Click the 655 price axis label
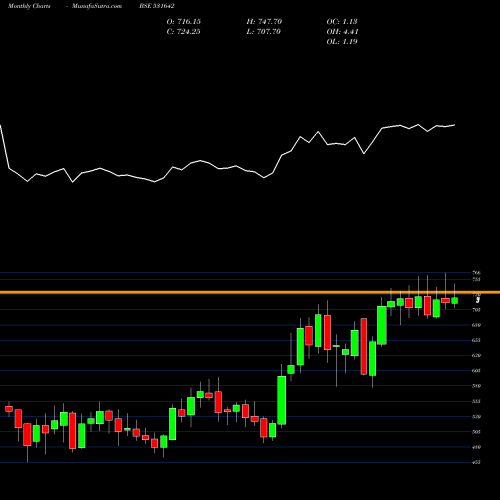Viewport: 500px width, 500px height. click(477, 340)
